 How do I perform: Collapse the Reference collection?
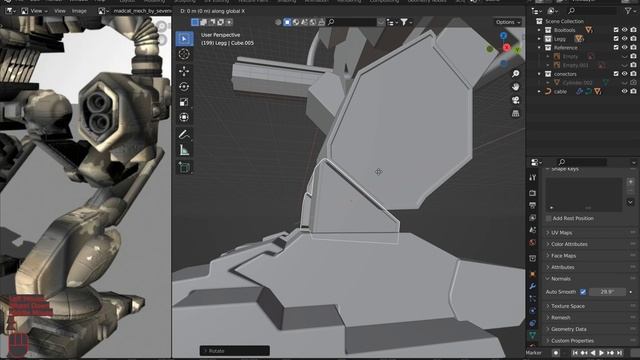pyautogui.click(x=539, y=48)
